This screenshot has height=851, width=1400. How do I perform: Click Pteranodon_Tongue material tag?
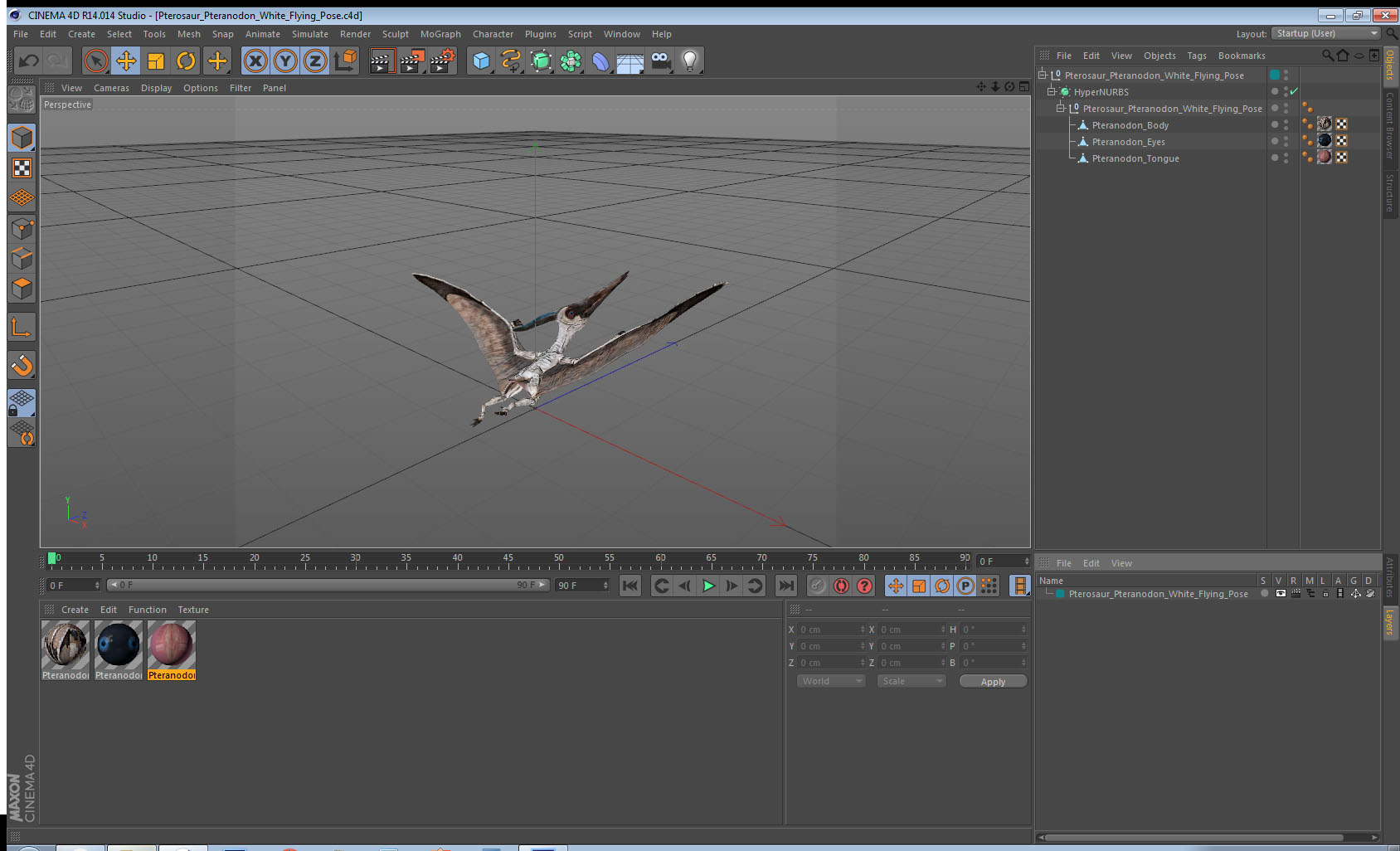[x=1325, y=158]
